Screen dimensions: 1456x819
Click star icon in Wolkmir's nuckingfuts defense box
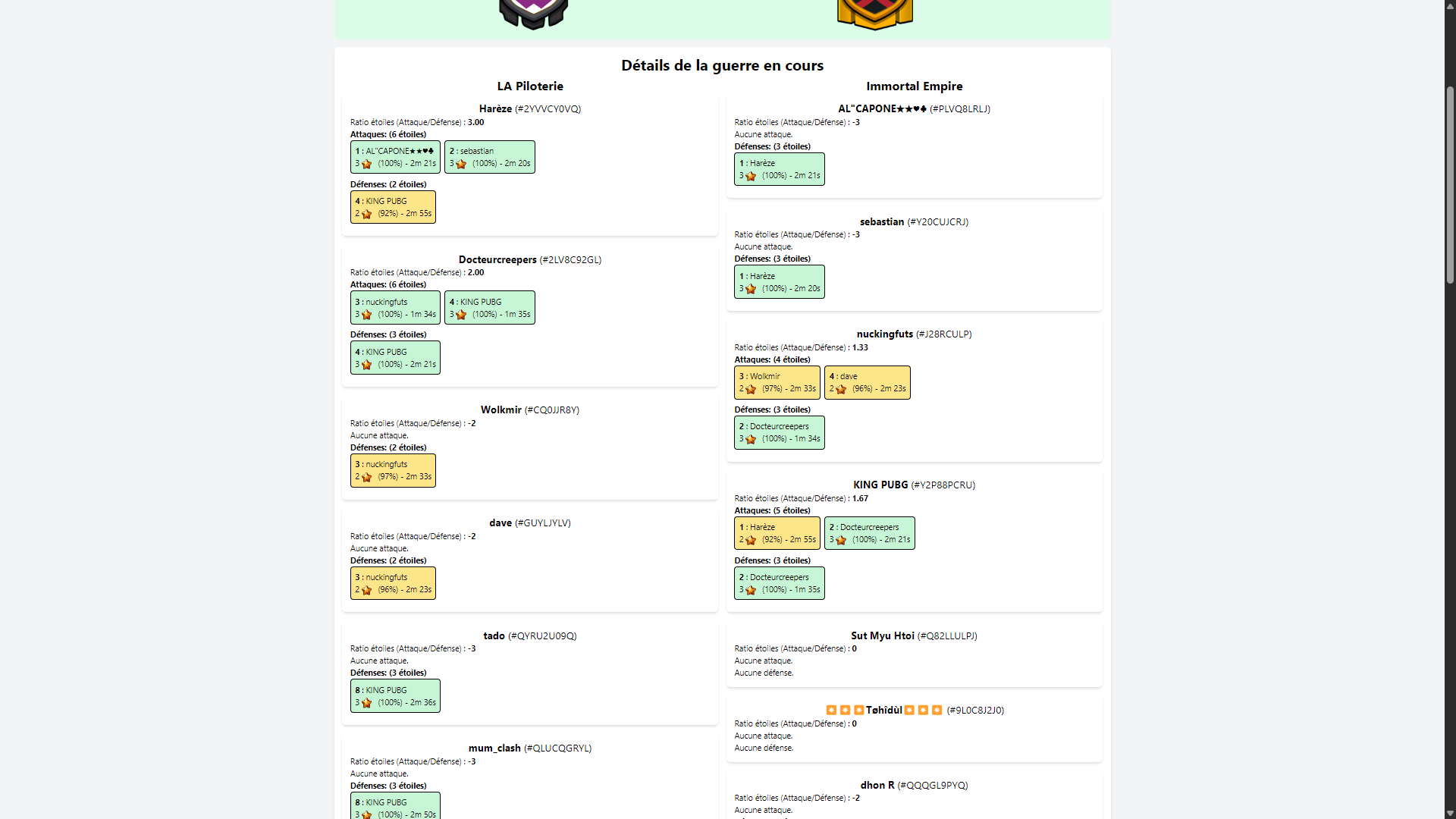click(367, 477)
